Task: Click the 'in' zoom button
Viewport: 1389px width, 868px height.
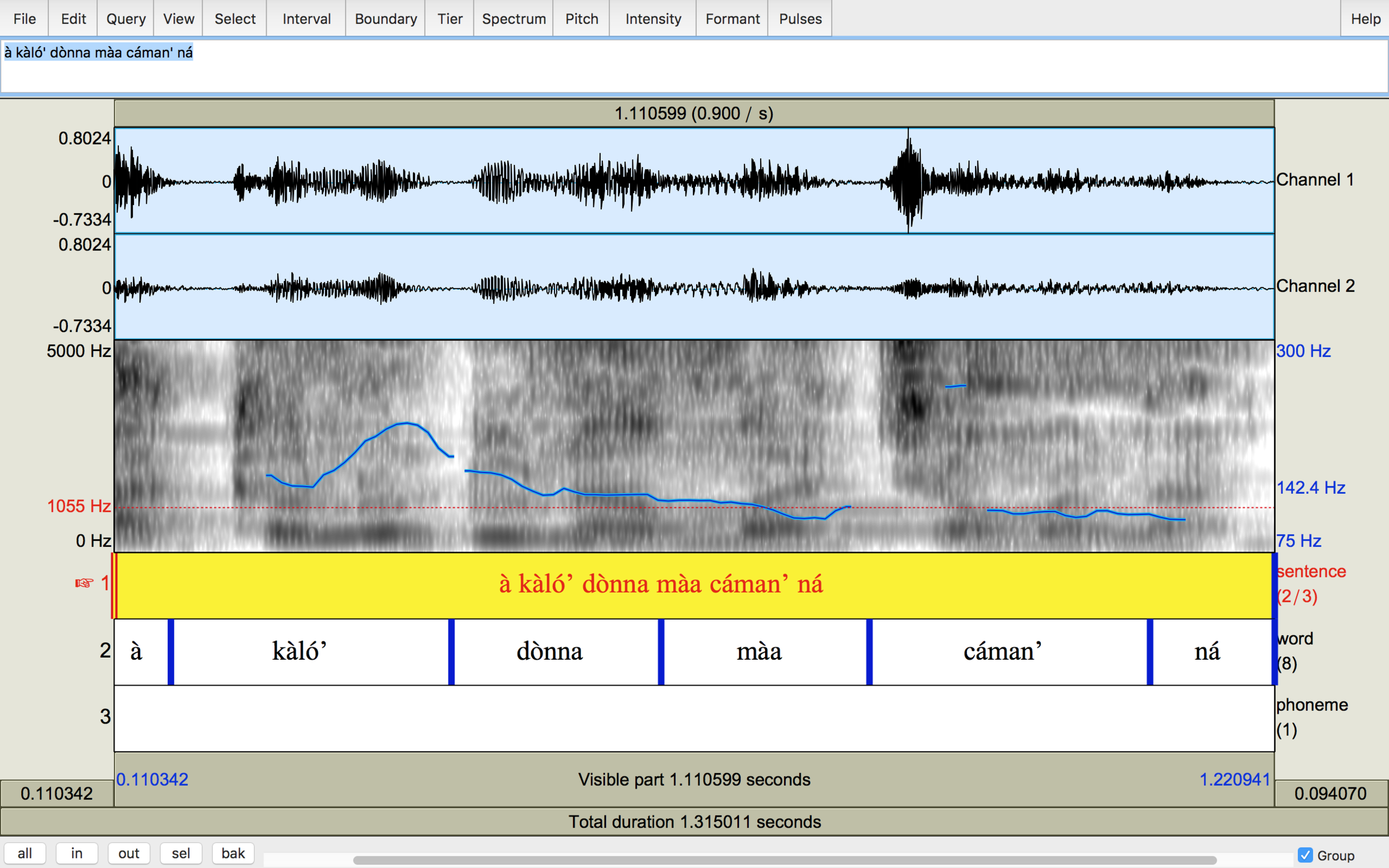Action: [77, 853]
